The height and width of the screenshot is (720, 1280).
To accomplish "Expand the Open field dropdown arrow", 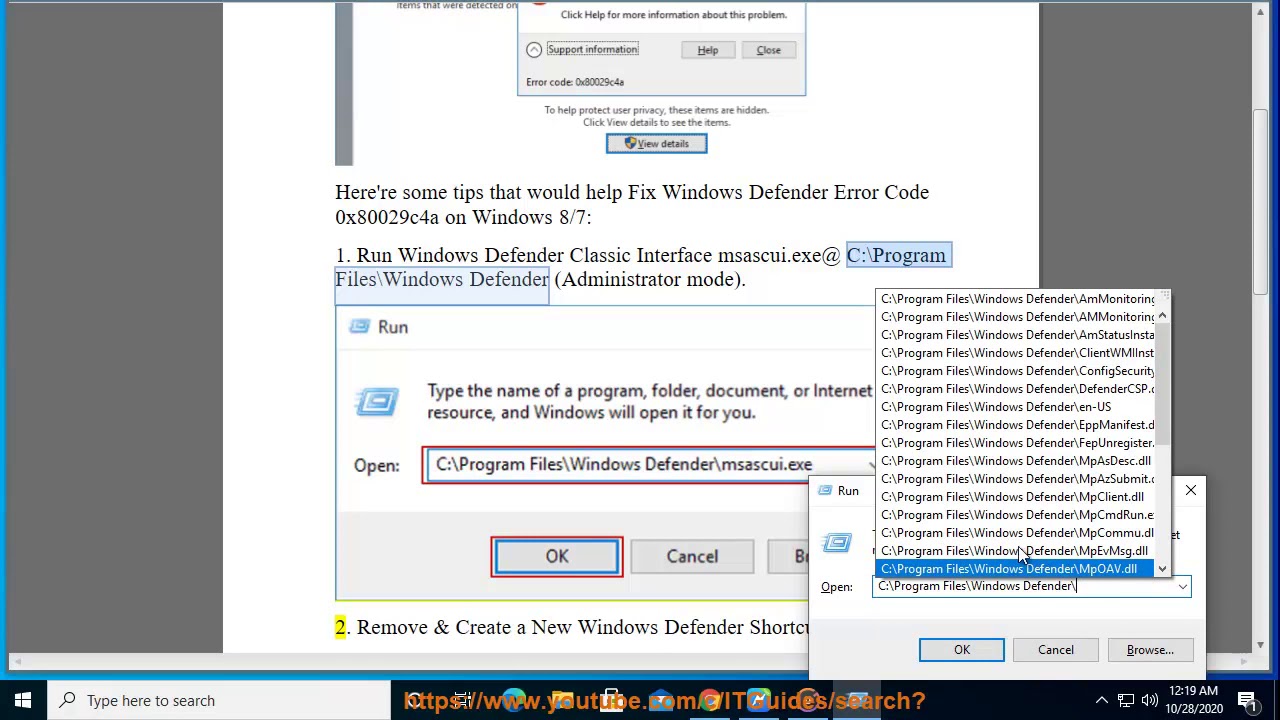I will pos(1182,587).
